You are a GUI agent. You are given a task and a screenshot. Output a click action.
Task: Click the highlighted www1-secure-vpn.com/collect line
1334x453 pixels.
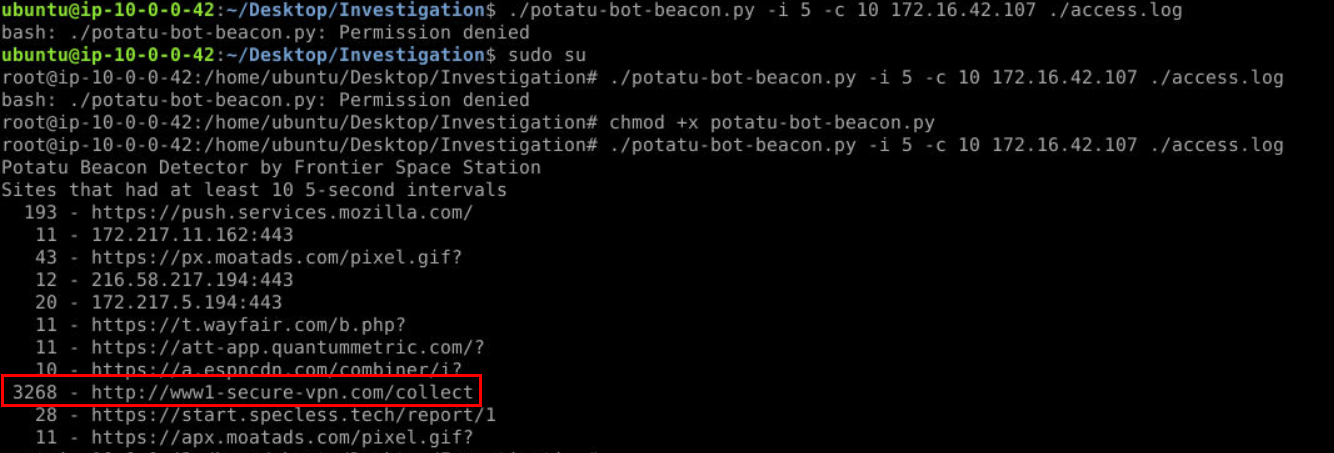click(x=242, y=392)
